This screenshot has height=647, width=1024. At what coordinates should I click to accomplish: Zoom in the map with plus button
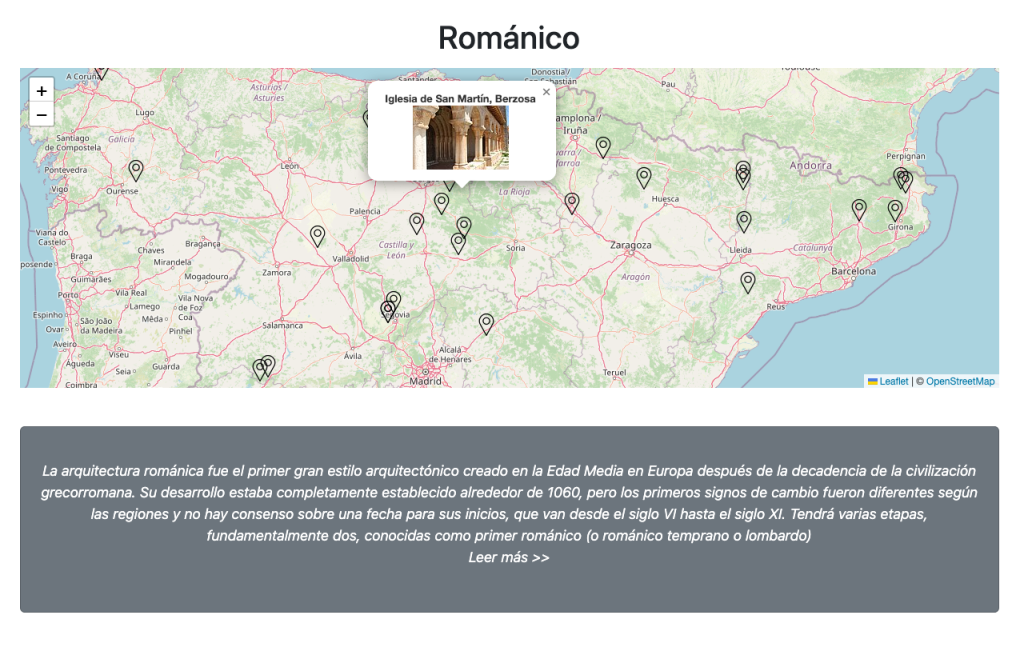(41, 90)
